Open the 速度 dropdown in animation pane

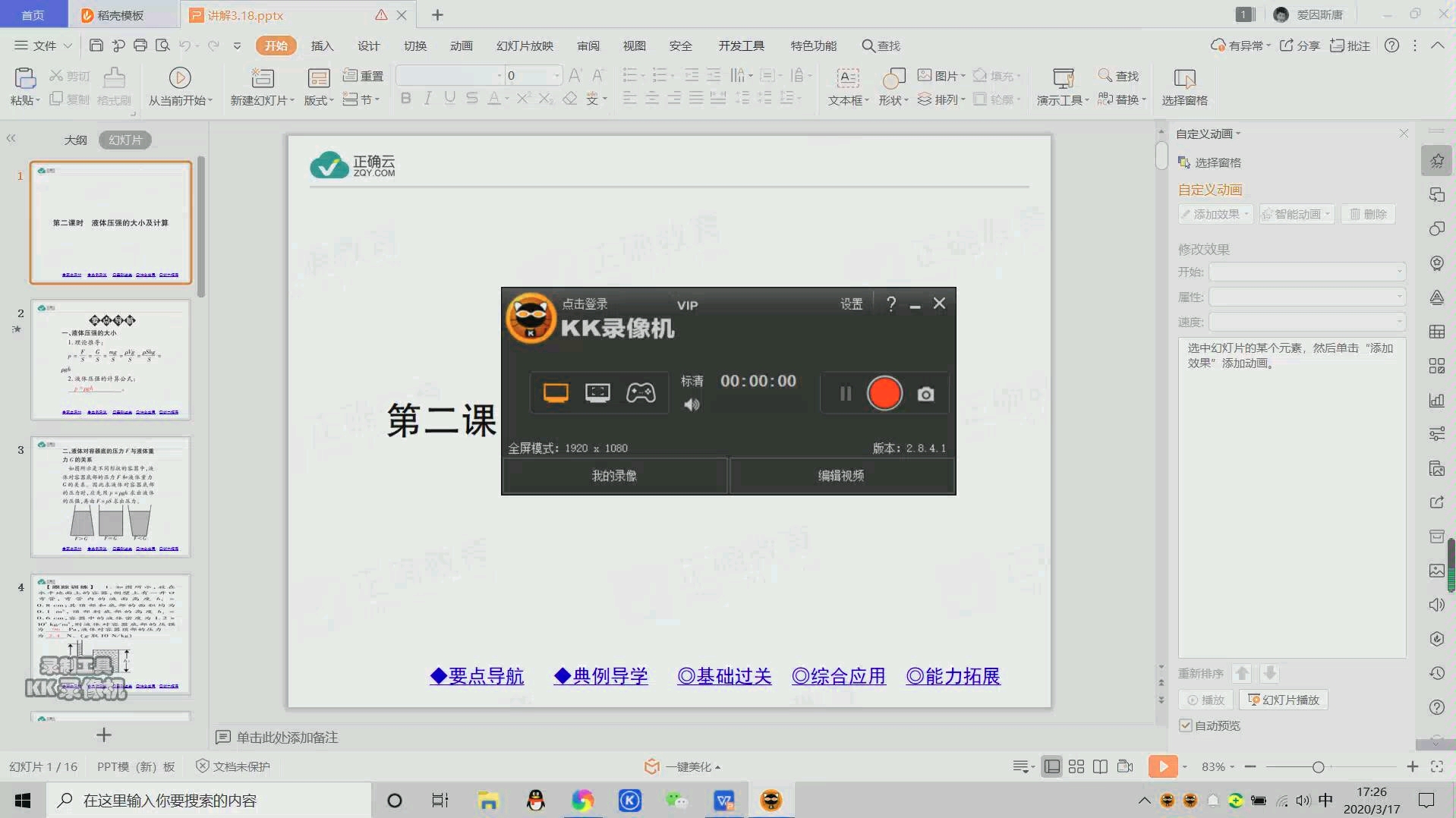click(x=1307, y=322)
